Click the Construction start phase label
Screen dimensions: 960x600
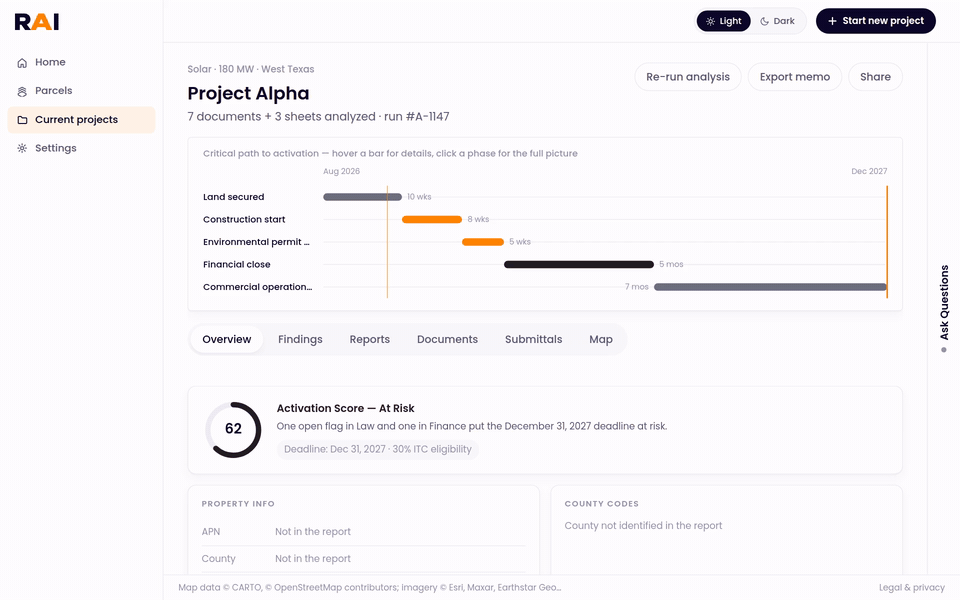244,219
